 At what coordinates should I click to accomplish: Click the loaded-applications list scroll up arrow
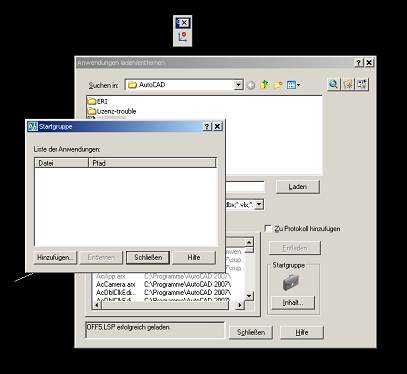pyautogui.click(x=249, y=242)
